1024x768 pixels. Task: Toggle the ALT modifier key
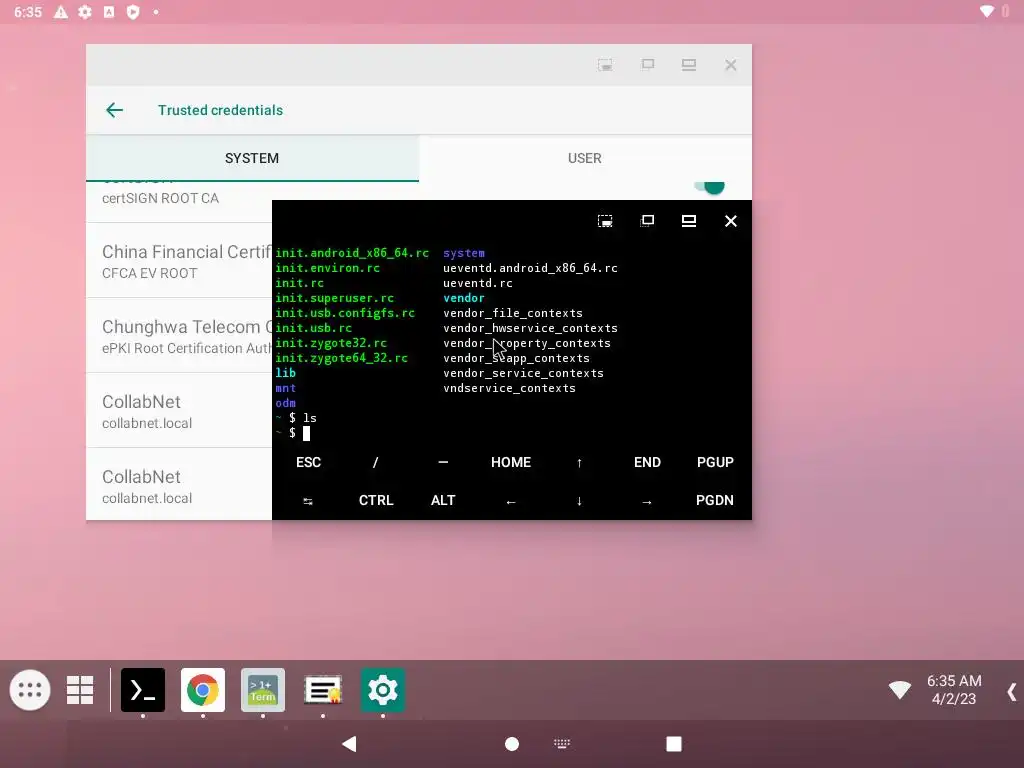[443, 500]
